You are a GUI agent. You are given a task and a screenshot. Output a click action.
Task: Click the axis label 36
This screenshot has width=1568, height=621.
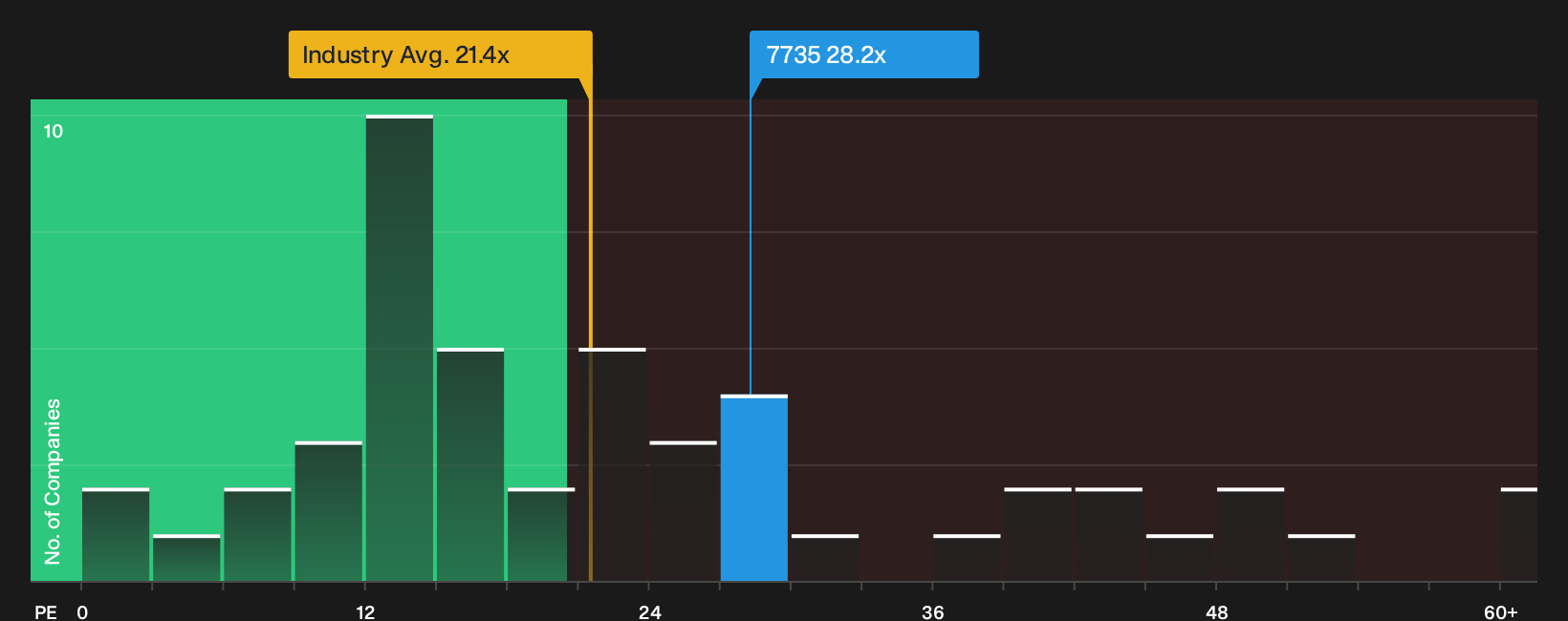click(x=932, y=612)
